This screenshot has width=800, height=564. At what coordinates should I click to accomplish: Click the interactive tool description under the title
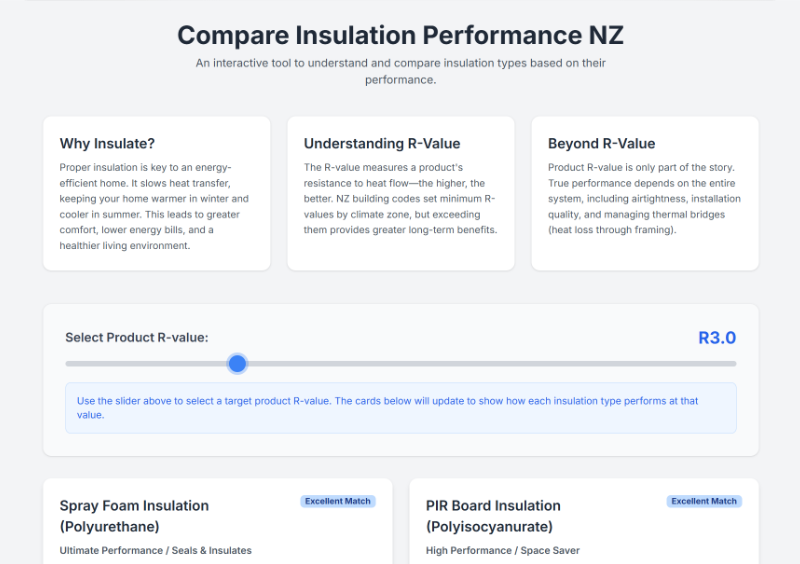[x=400, y=71]
